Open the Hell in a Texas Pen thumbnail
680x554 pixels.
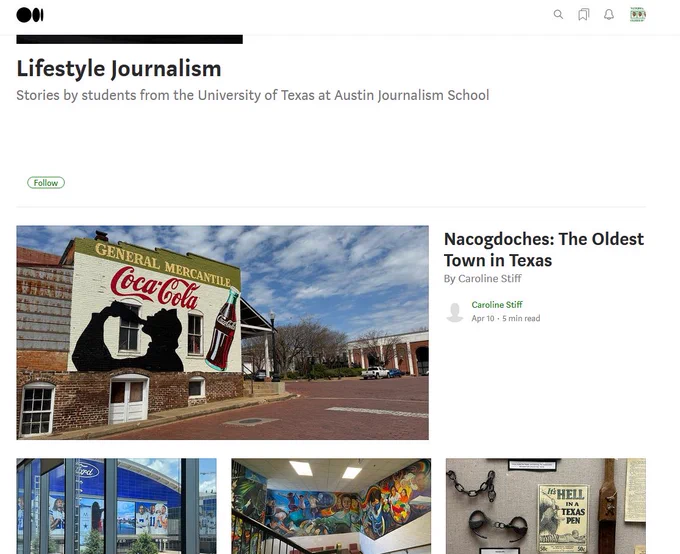546,506
